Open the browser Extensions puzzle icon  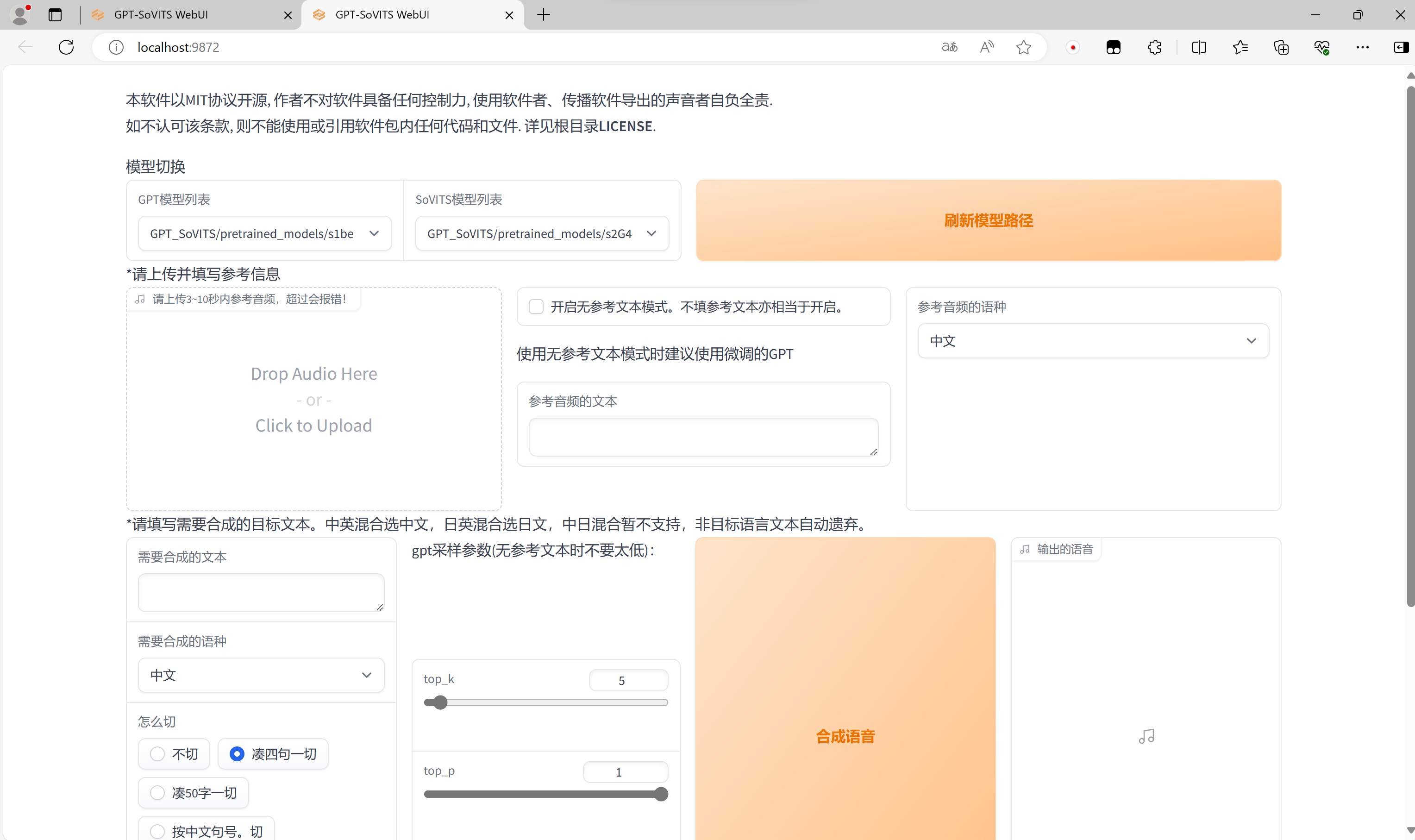coord(1154,47)
